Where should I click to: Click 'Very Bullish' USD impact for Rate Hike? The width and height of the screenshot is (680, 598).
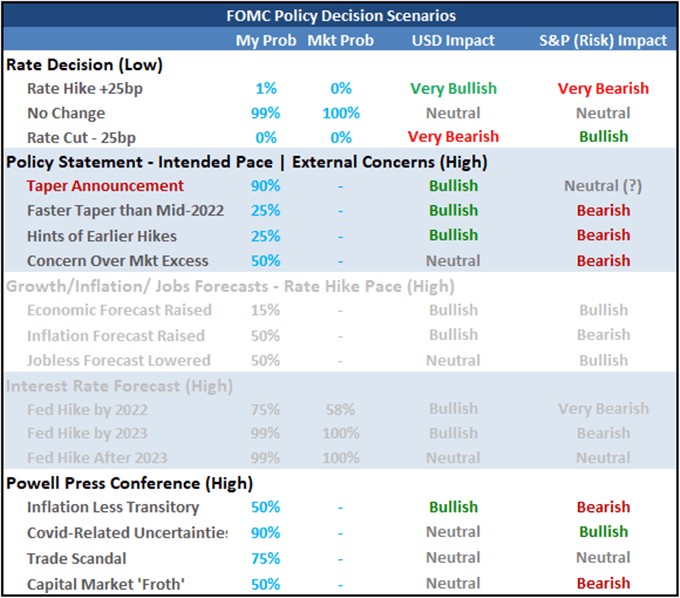(x=453, y=89)
